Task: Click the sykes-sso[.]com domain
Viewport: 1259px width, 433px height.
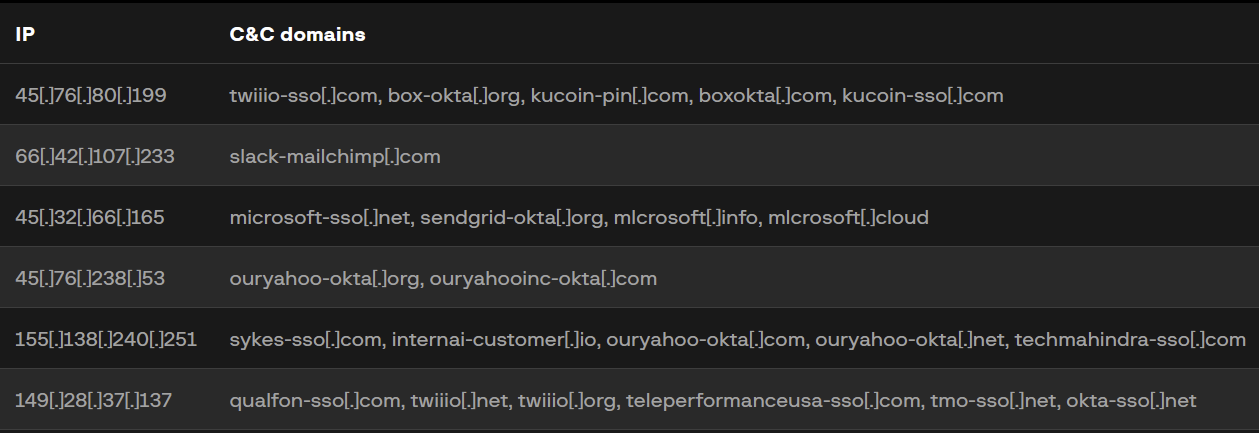Action: click(x=306, y=340)
